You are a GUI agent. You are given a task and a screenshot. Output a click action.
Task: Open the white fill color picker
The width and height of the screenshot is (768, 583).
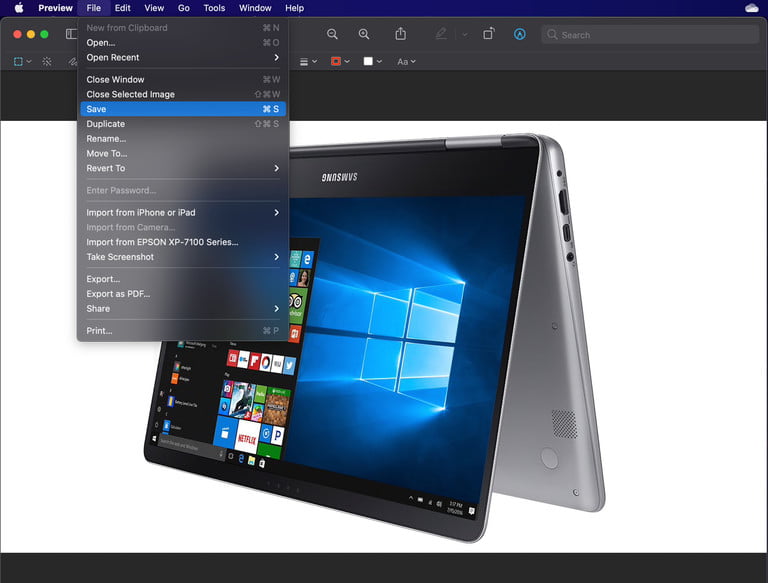pos(372,62)
